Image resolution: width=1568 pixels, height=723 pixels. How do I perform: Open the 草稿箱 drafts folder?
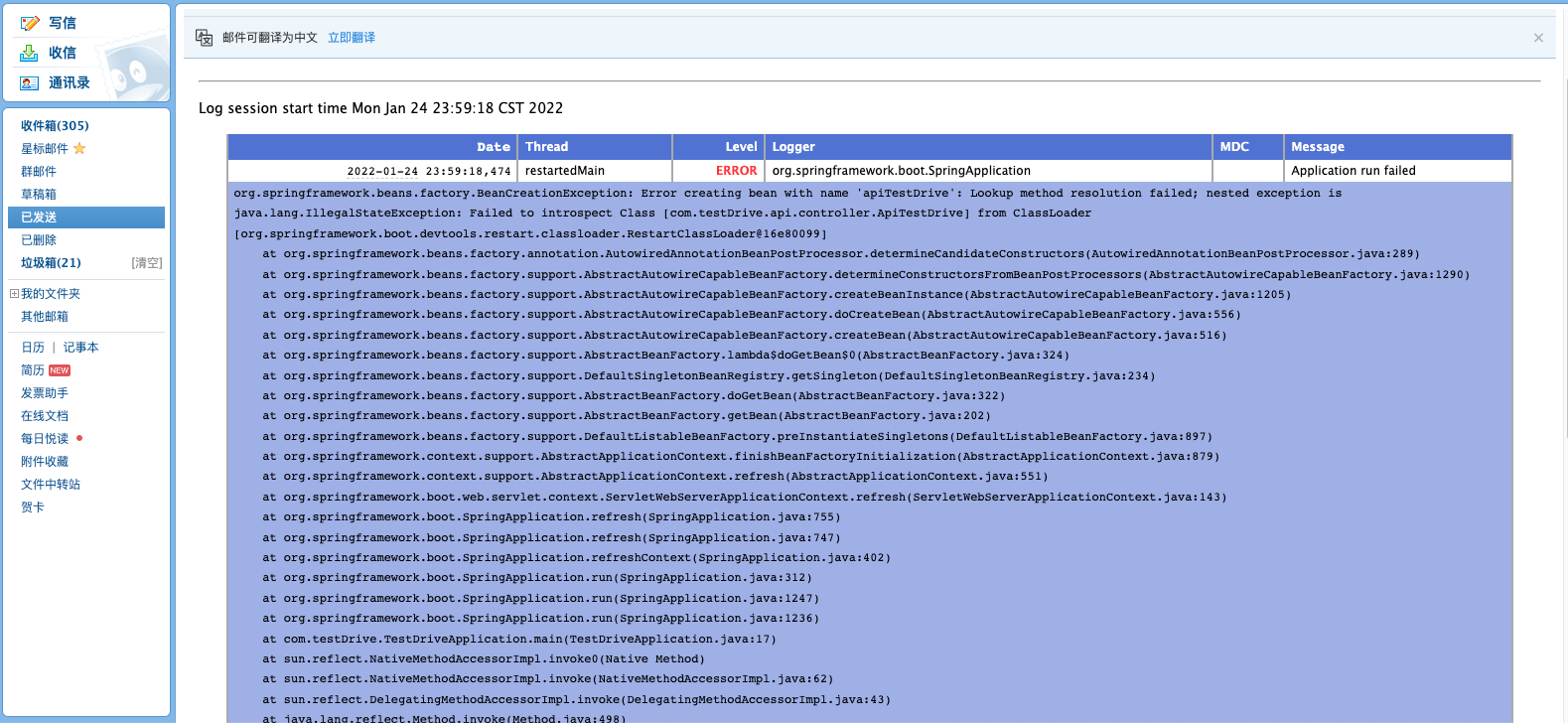pos(39,195)
